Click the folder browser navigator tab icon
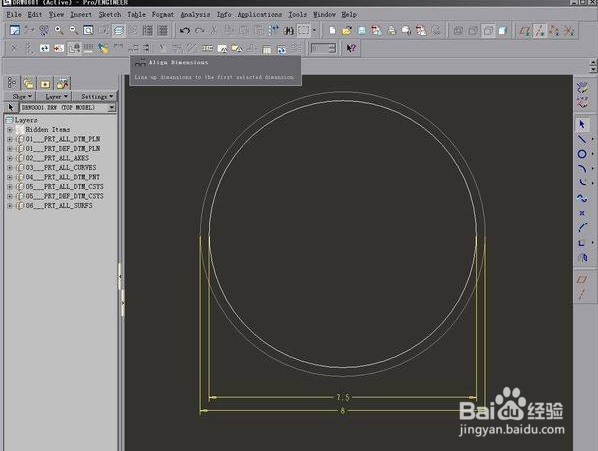The width and height of the screenshot is (598, 451). coord(29,83)
